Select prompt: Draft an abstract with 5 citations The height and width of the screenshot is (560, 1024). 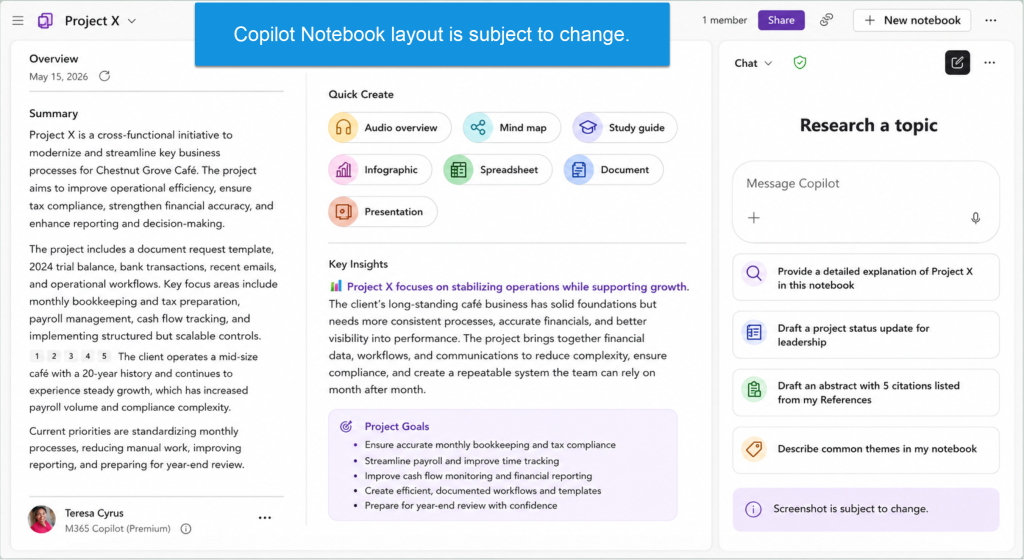[866, 392]
